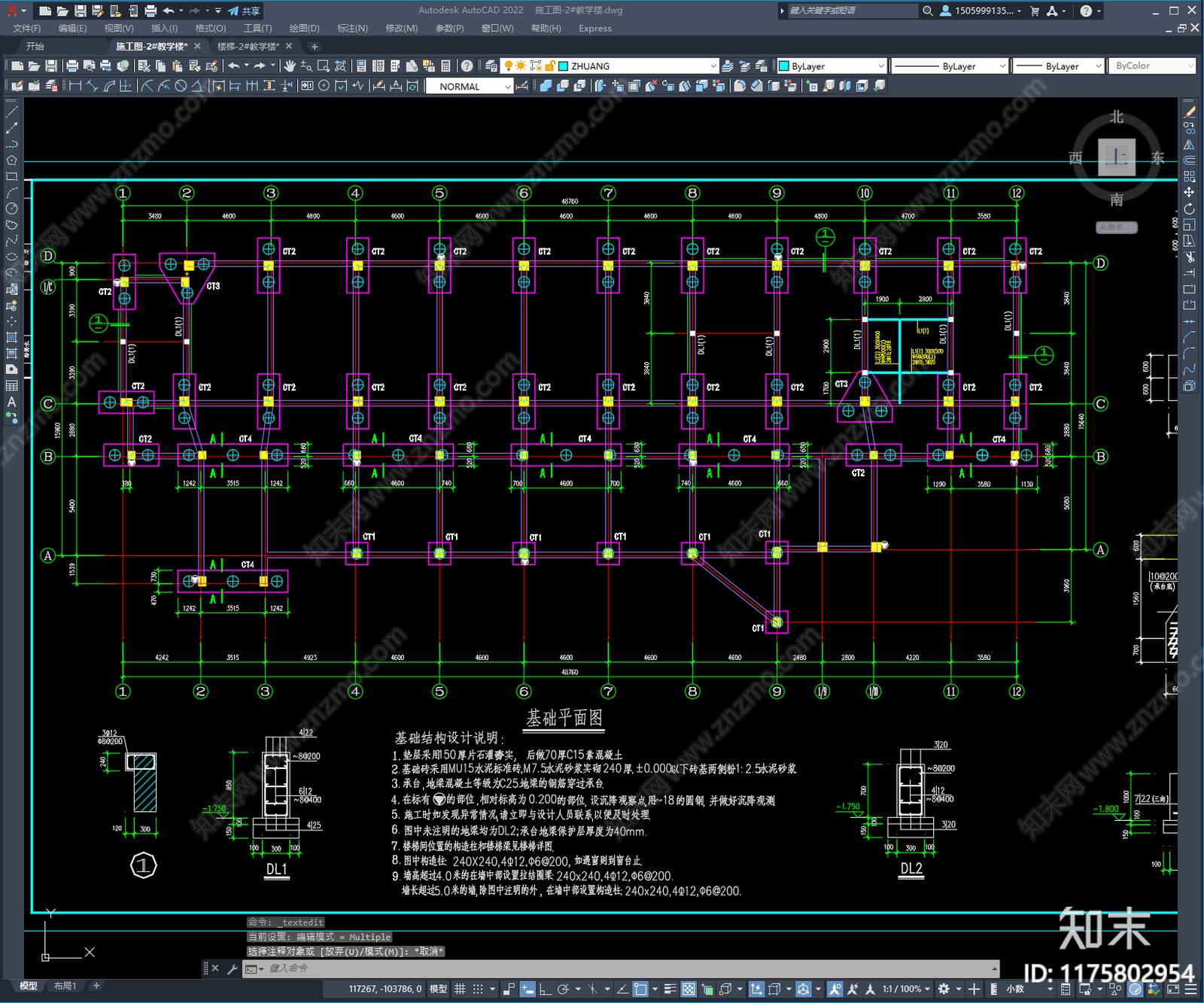Toggle polar tracking in status bar
The height and width of the screenshot is (1003, 1204).
562,989
